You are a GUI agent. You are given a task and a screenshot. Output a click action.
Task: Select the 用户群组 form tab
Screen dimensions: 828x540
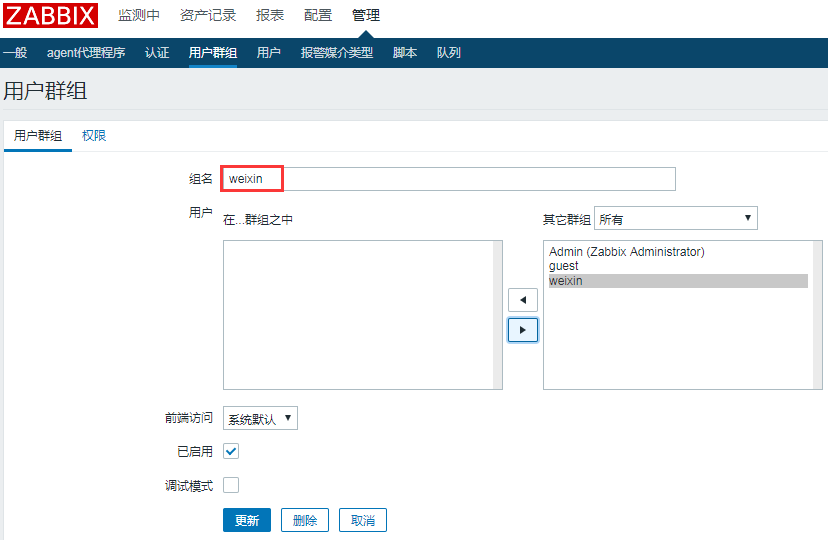click(38, 136)
